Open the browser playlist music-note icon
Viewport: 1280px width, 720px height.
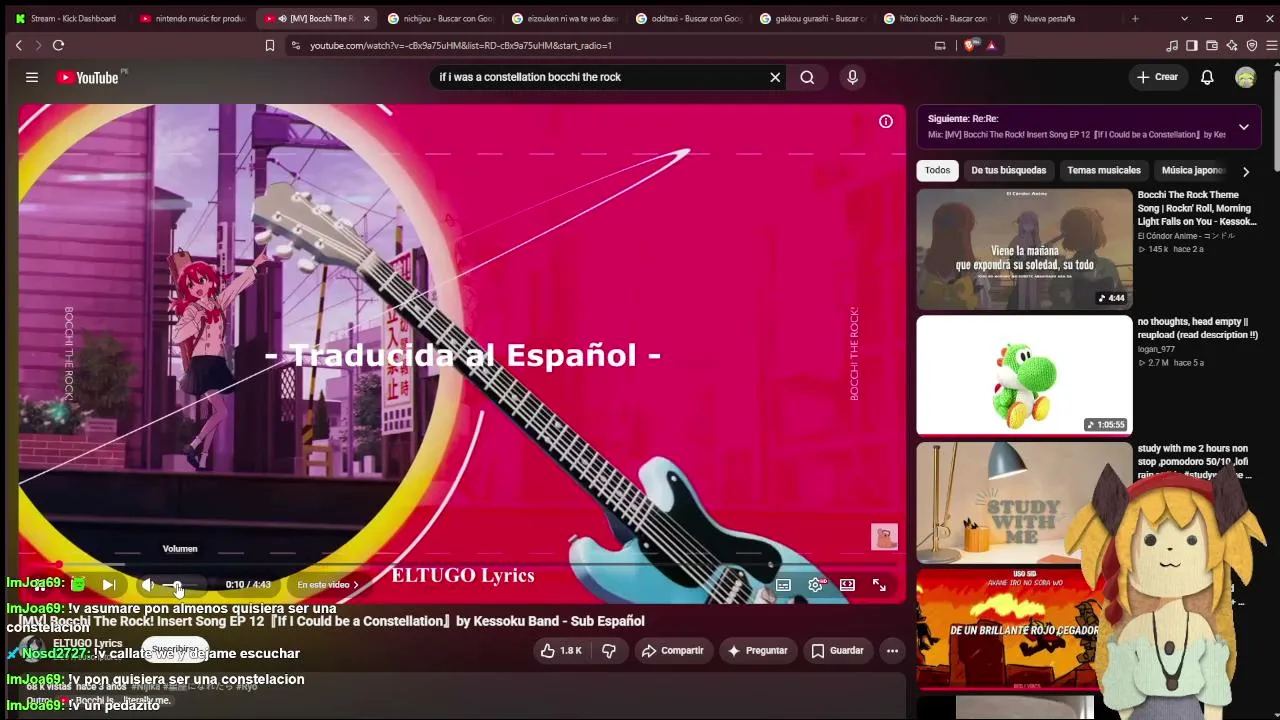(x=1172, y=45)
